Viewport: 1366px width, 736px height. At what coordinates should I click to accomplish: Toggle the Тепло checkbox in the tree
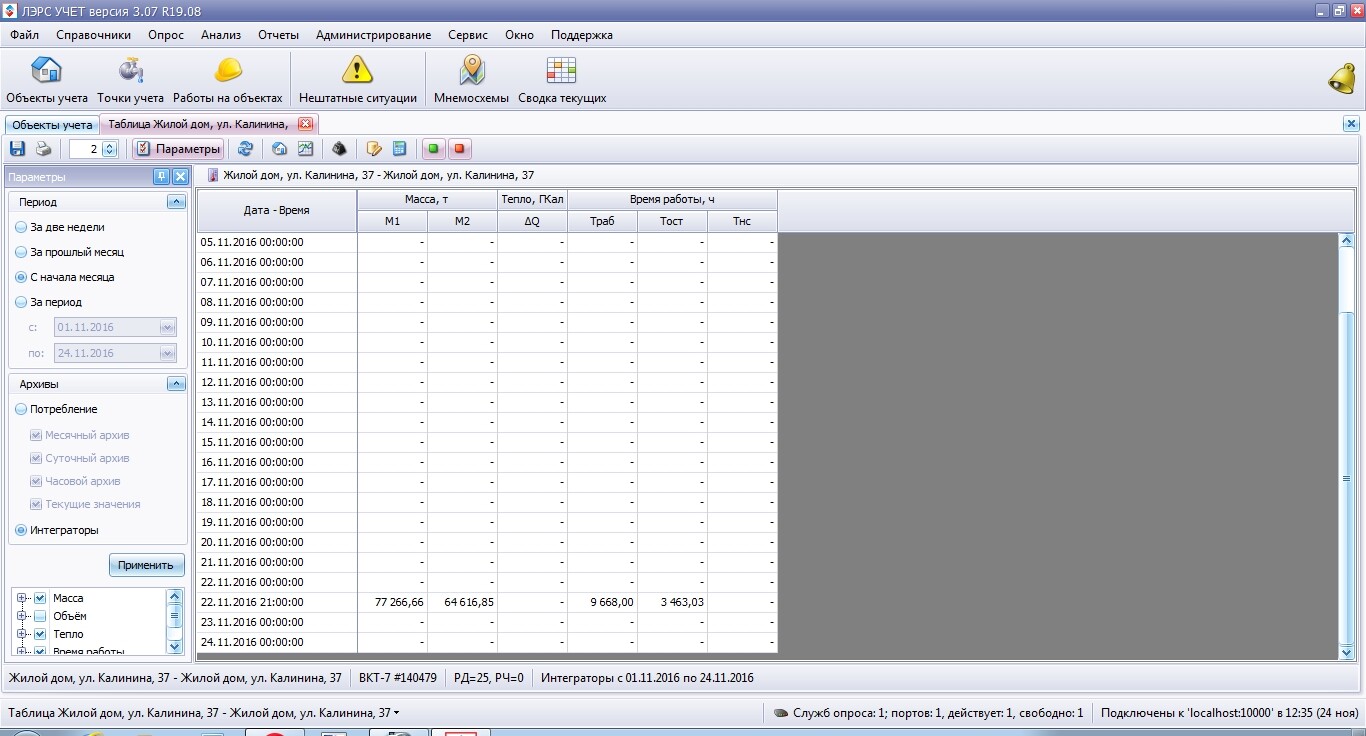(x=41, y=634)
